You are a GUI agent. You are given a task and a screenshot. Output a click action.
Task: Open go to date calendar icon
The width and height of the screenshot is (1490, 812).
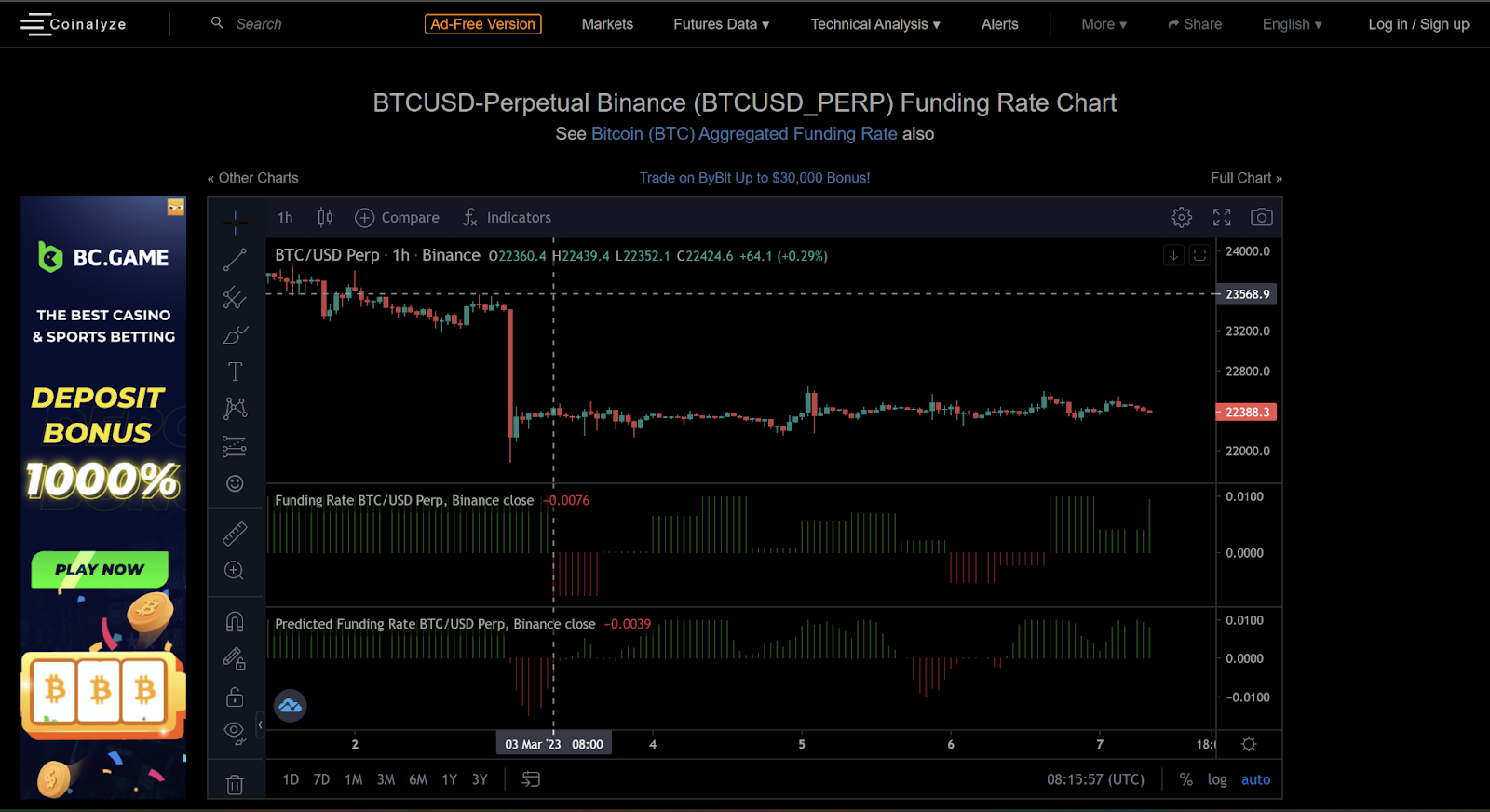coord(531,779)
